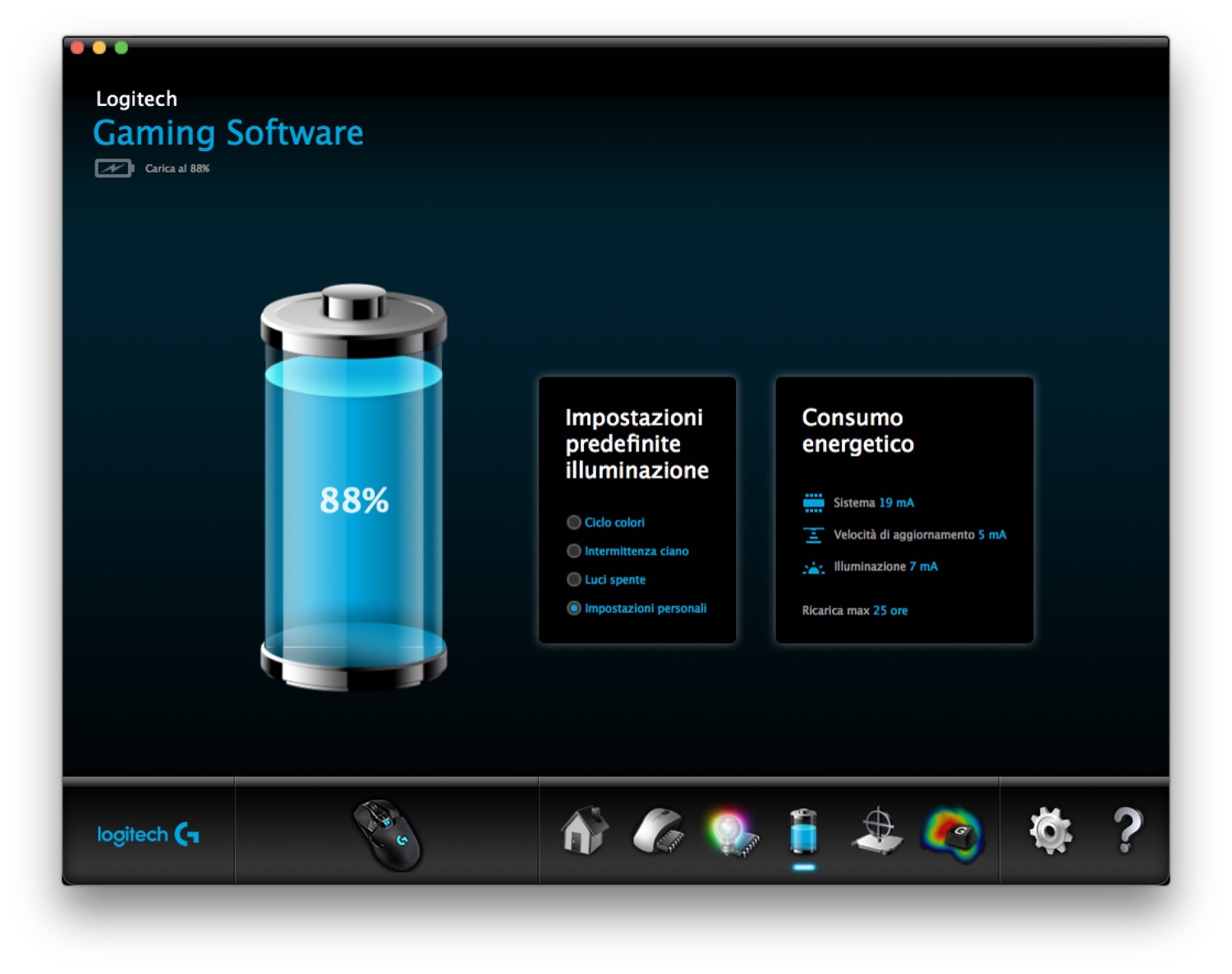Click the 'Sistema 19 mA' reading
Viewport: 1232px width, 974px height.
874,503
